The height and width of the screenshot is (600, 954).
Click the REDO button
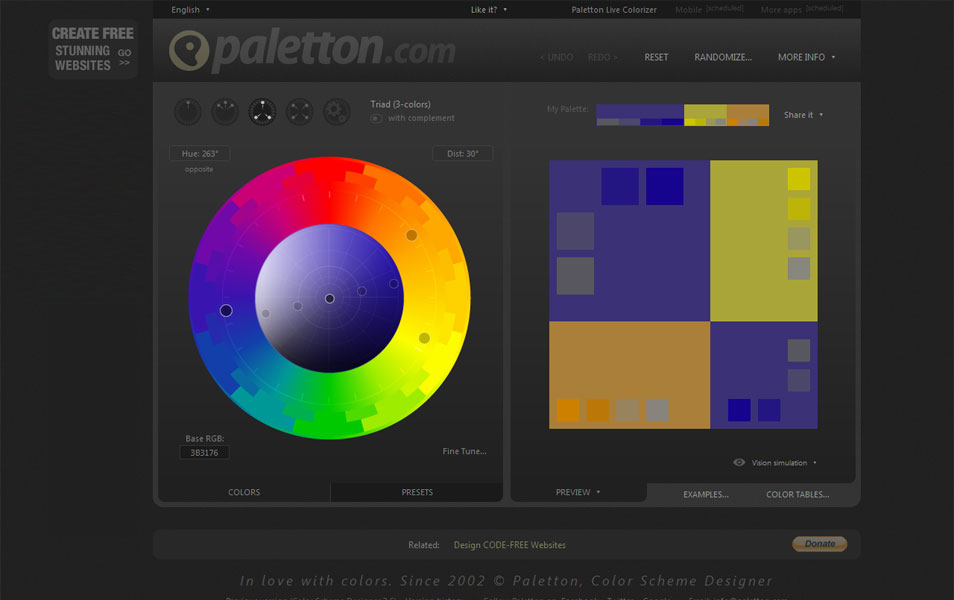coord(602,57)
